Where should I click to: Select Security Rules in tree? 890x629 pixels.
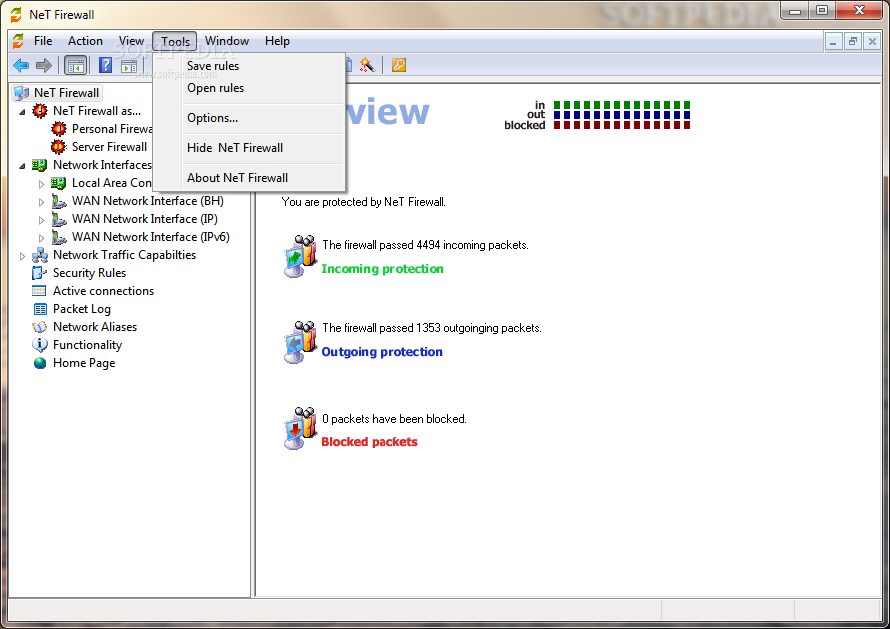(x=90, y=273)
